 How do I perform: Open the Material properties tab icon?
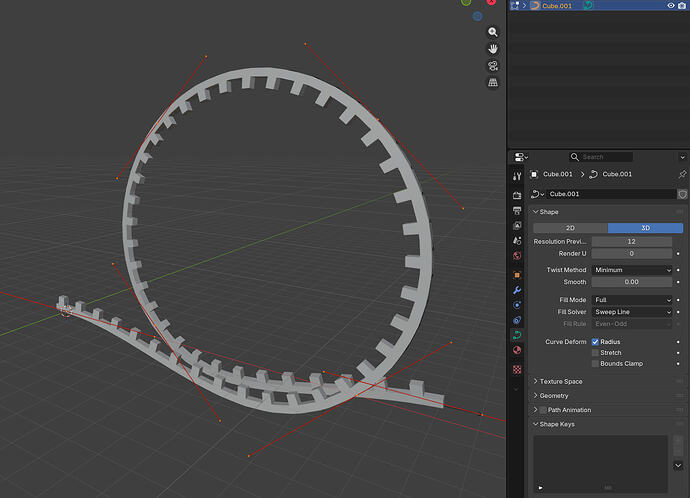(517, 350)
